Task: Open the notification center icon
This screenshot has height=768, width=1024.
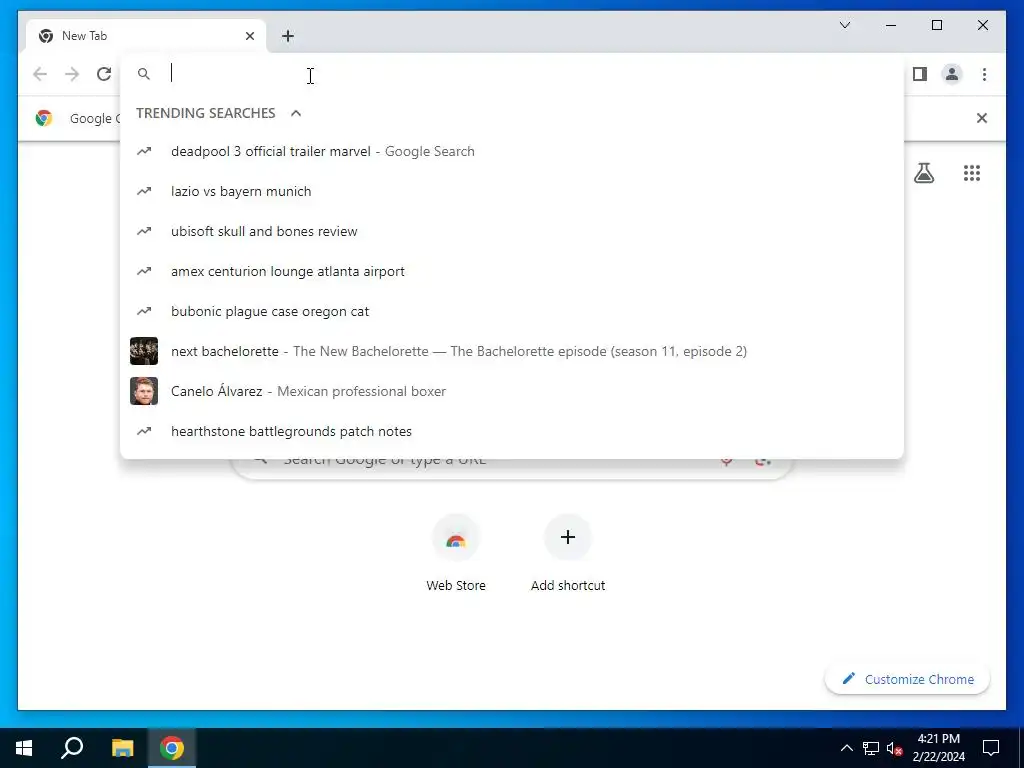Action: click(x=991, y=748)
